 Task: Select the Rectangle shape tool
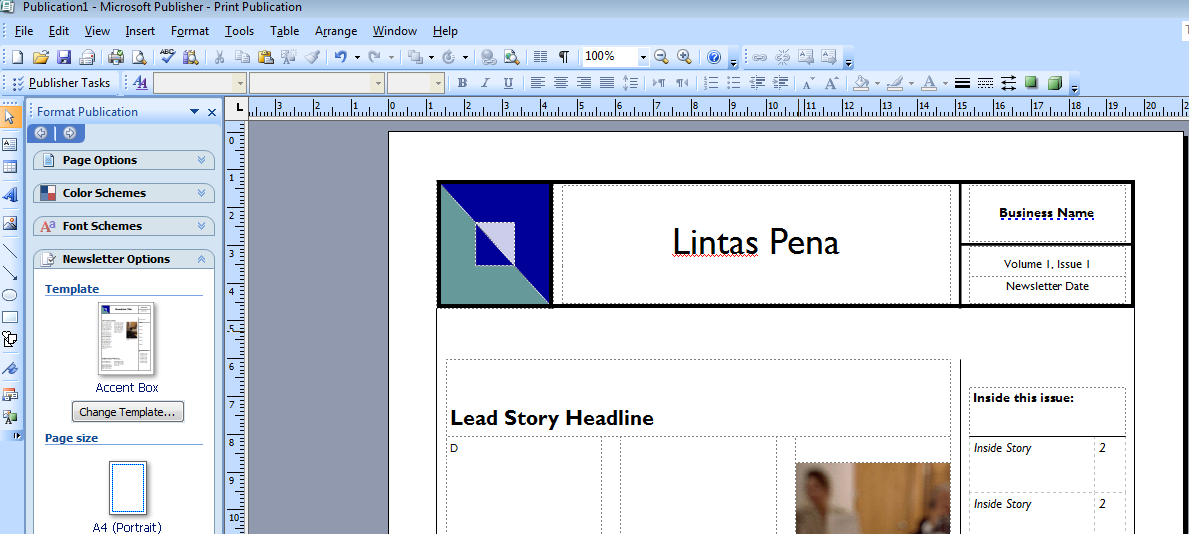(x=10, y=317)
